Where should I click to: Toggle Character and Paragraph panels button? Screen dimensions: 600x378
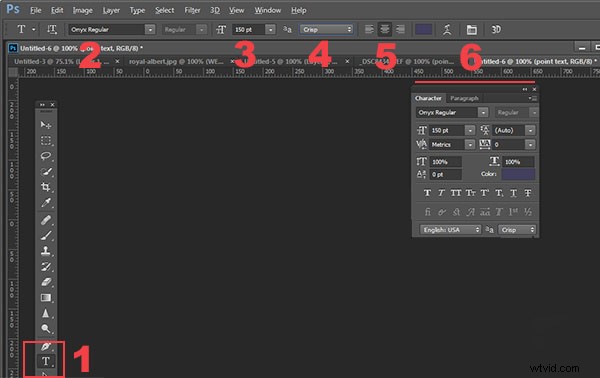pyautogui.click(x=471, y=29)
